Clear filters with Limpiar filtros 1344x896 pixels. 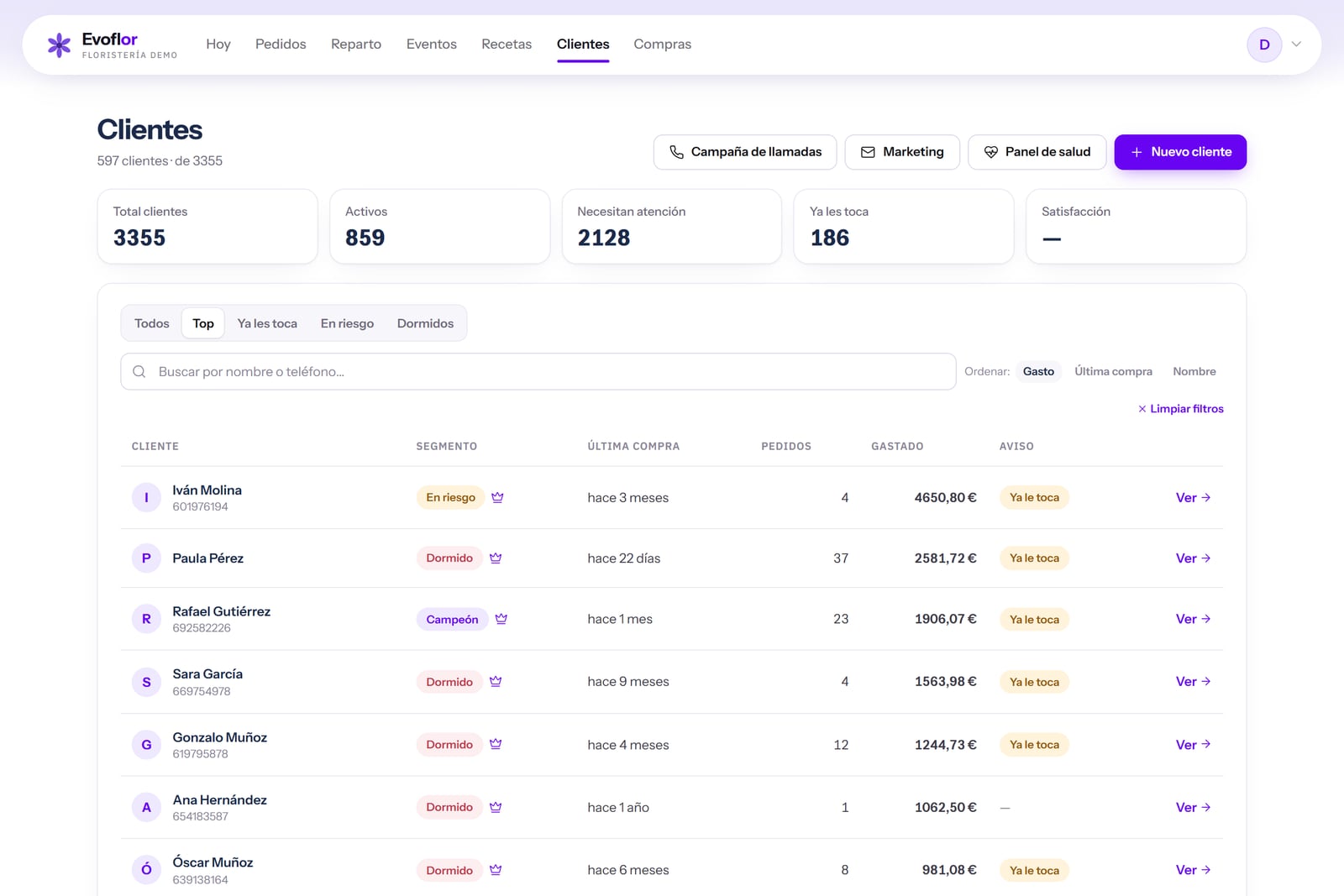[x=1181, y=409]
